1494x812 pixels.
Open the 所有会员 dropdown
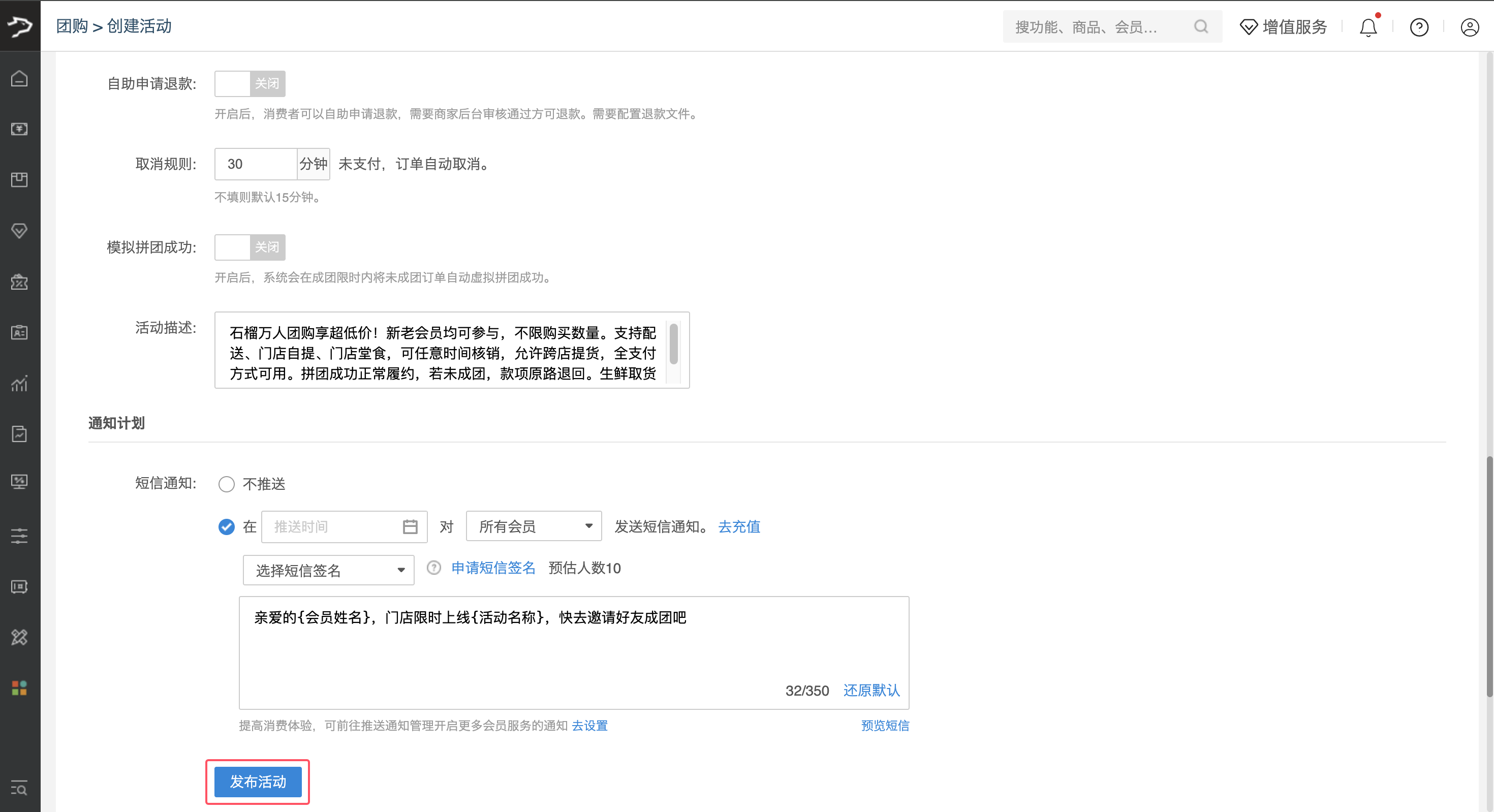tap(534, 526)
